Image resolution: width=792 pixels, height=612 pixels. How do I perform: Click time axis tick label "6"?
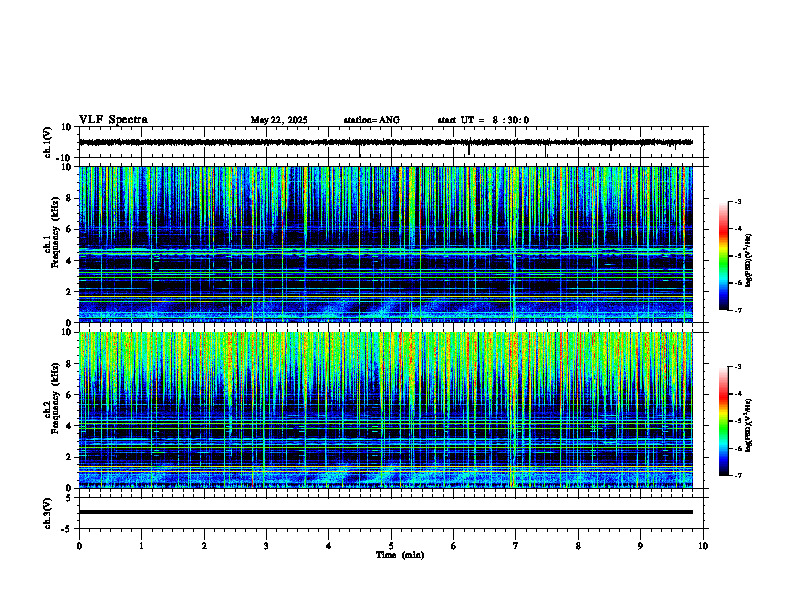[x=454, y=546]
